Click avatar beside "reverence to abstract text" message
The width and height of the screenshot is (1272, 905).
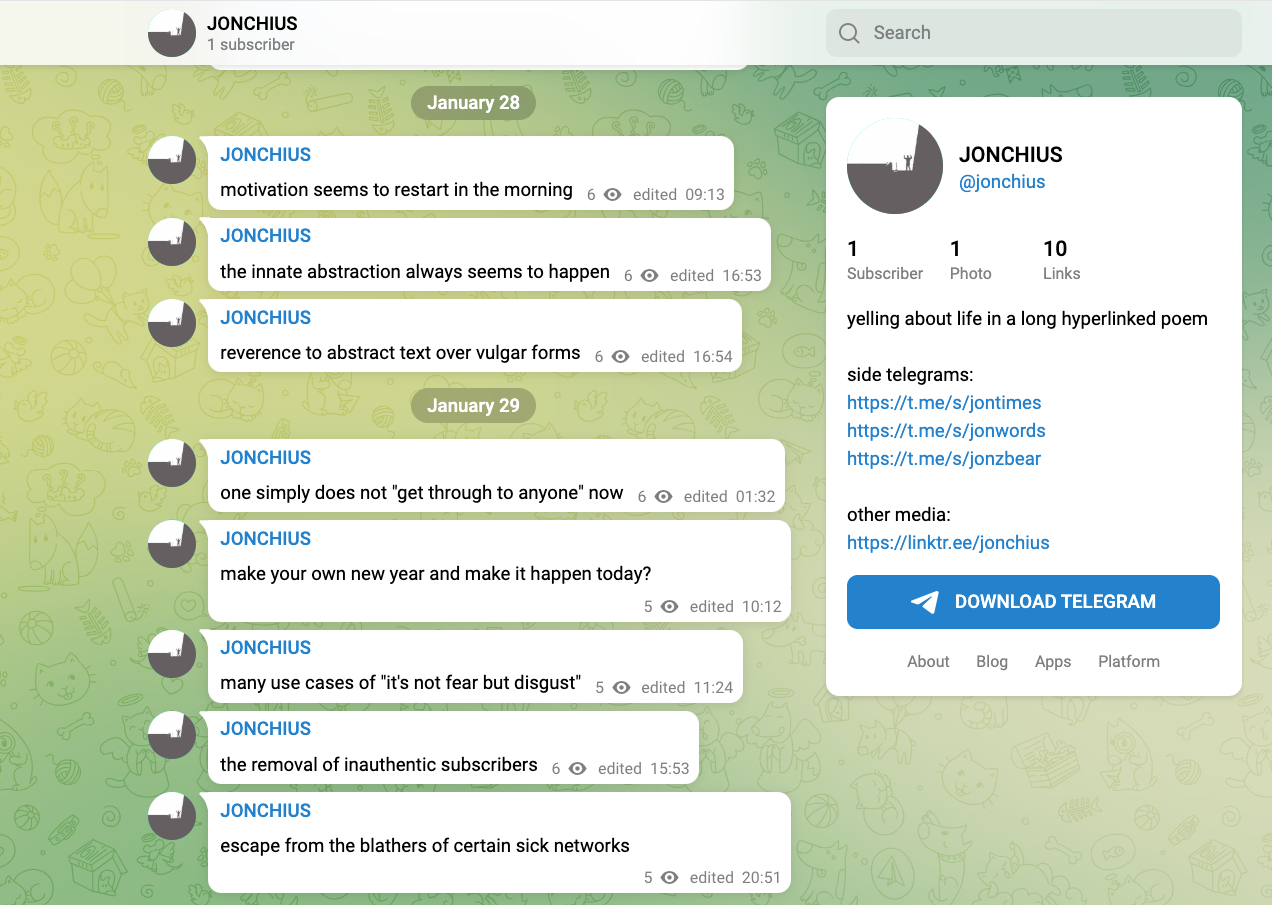click(x=172, y=323)
